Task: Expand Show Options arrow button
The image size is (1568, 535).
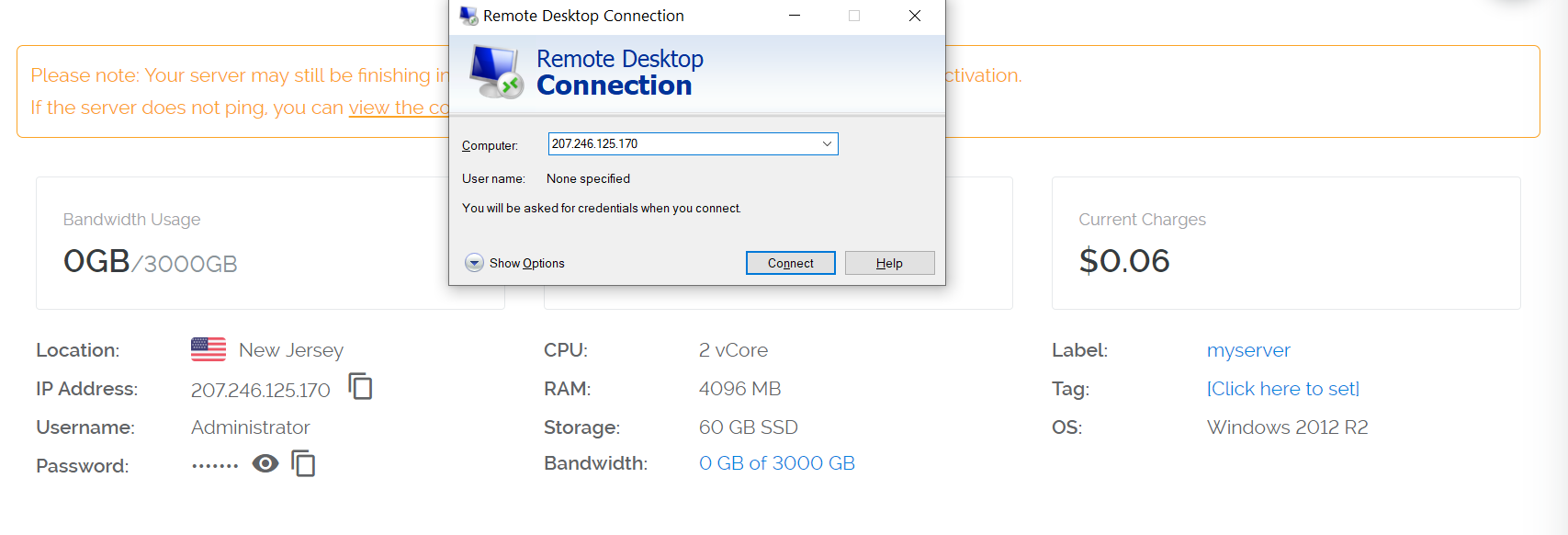Action: [474, 263]
